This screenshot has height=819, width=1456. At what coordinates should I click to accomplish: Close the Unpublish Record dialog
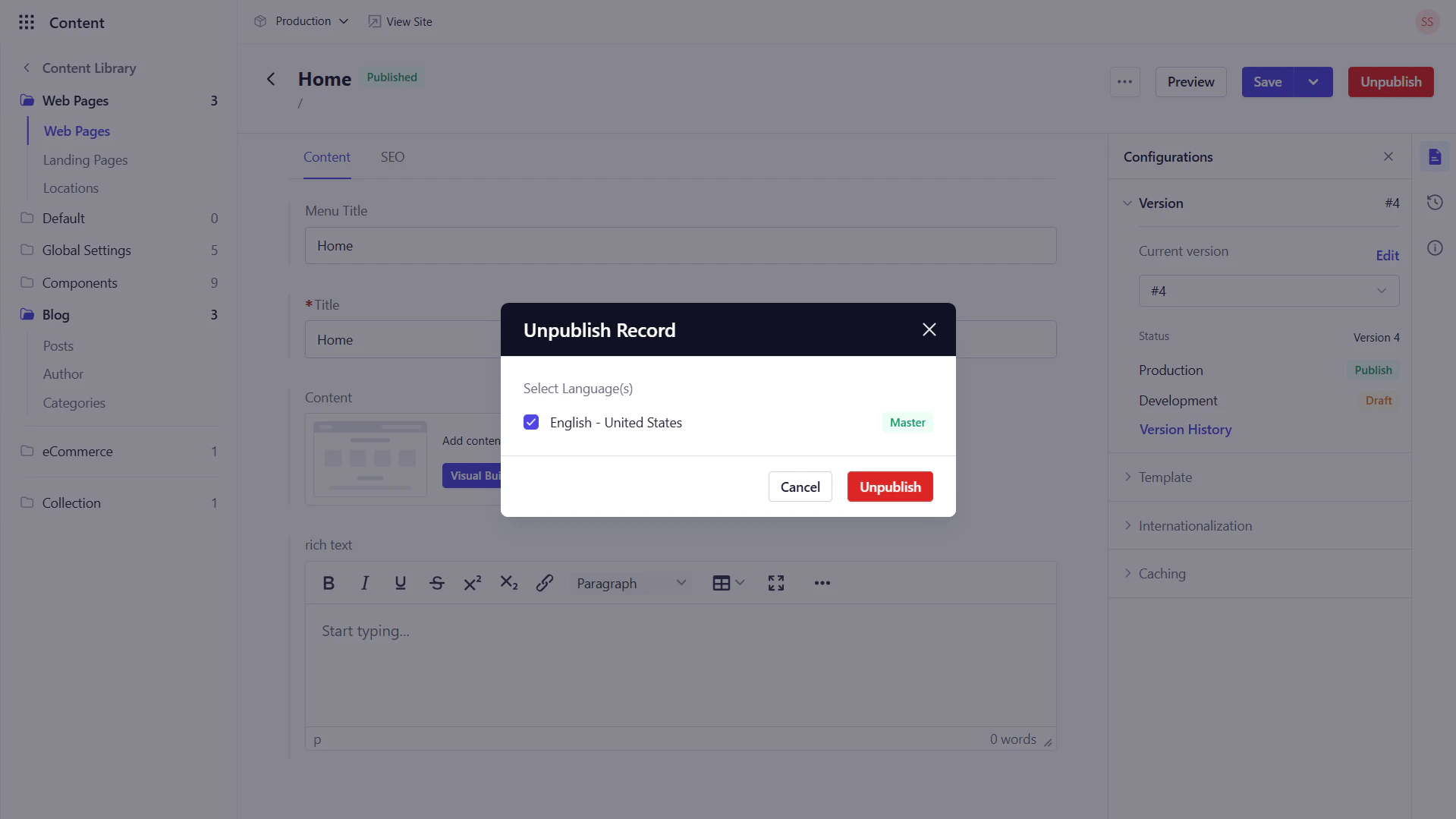tap(929, 329)
